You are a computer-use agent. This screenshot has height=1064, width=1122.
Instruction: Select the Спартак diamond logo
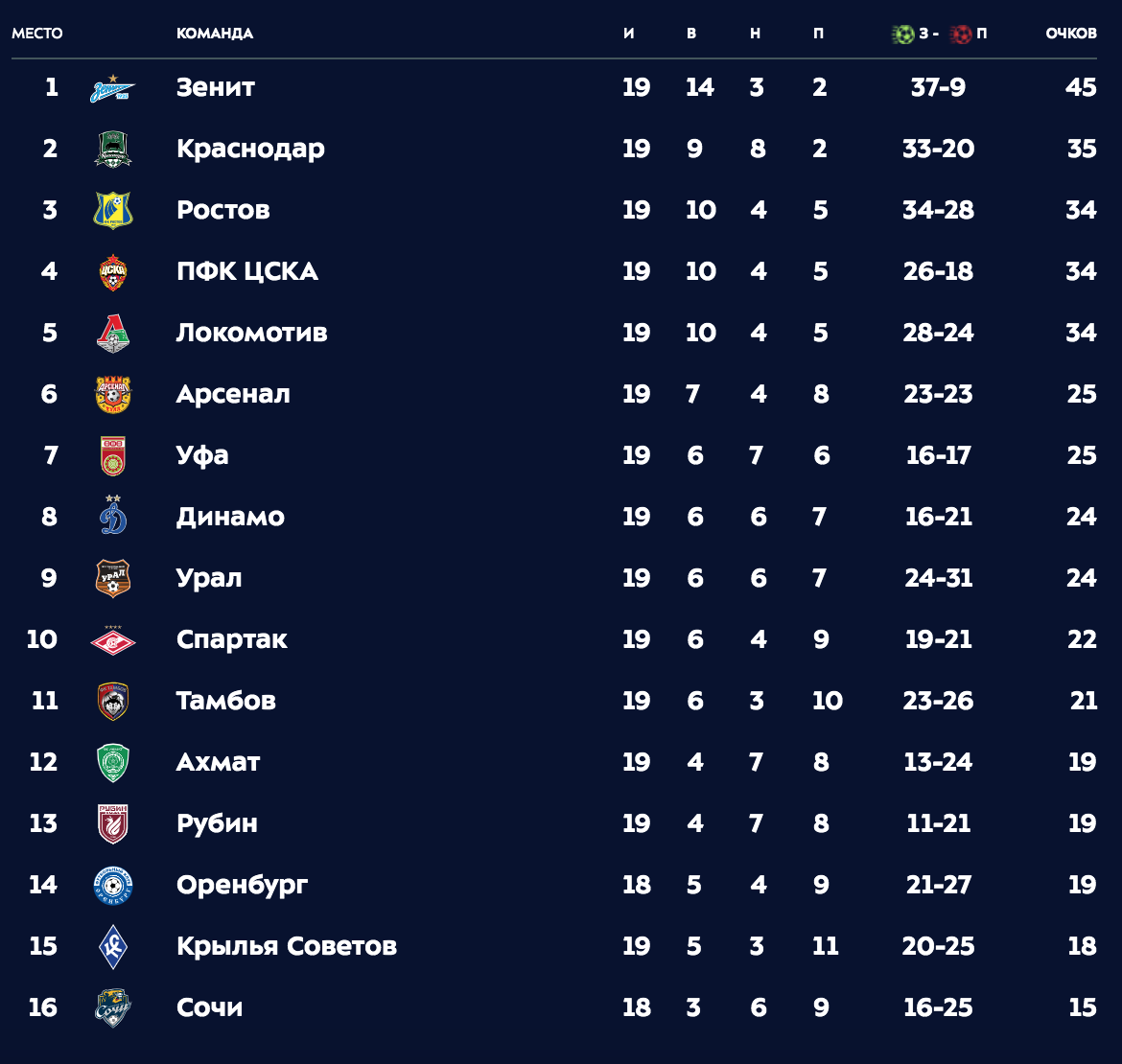113,640
